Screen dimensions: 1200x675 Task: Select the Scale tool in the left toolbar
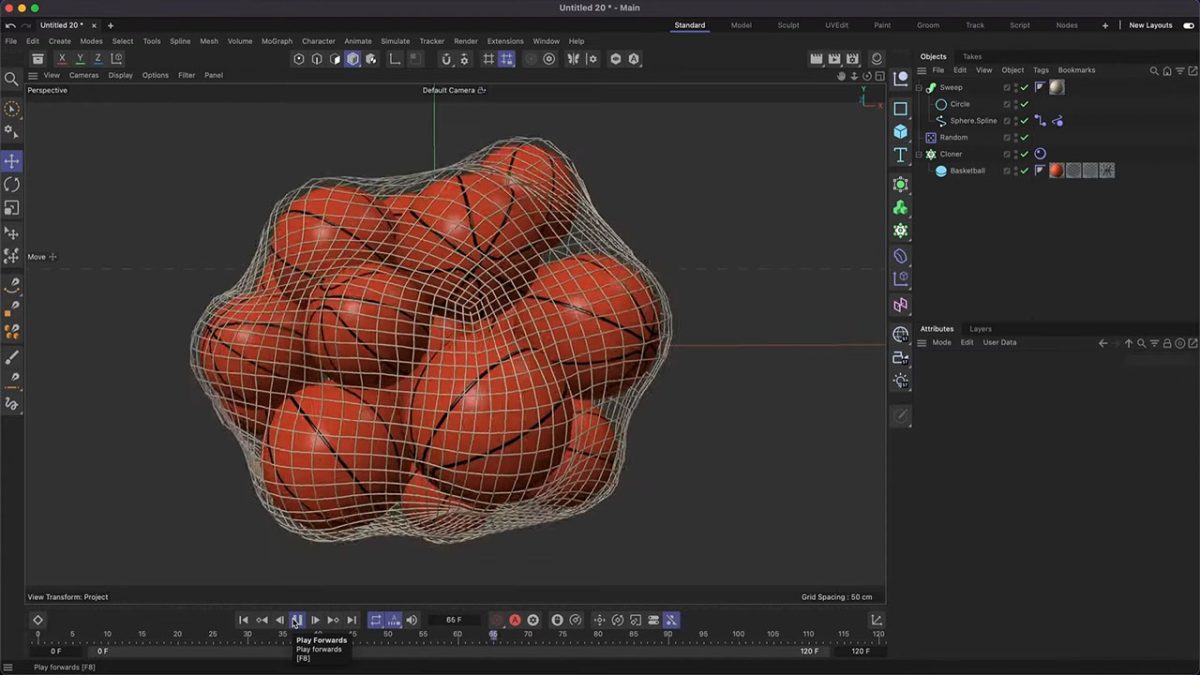pyautogui.click(x=12, y=207)
